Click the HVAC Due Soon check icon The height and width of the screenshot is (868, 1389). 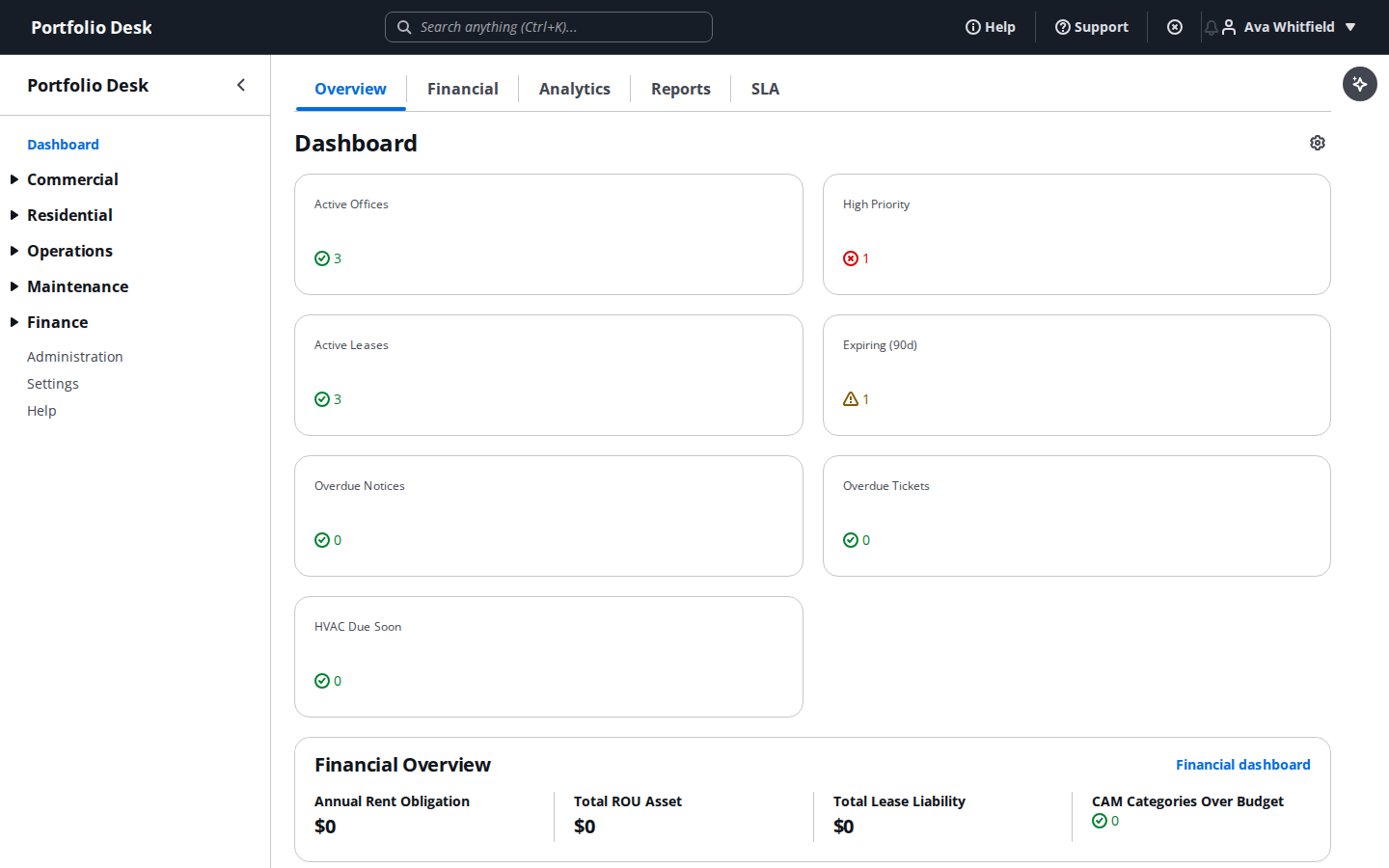coord(322,681)
